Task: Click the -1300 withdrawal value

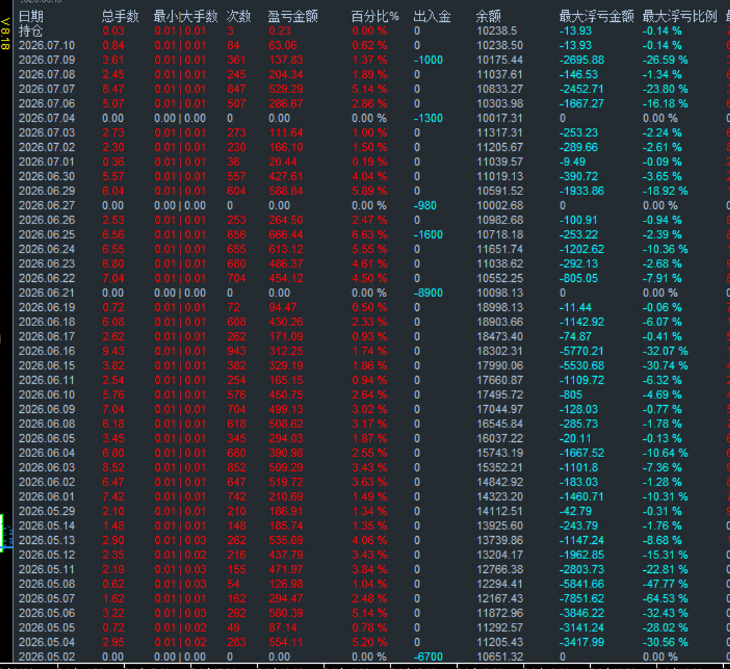Action: 428,118
